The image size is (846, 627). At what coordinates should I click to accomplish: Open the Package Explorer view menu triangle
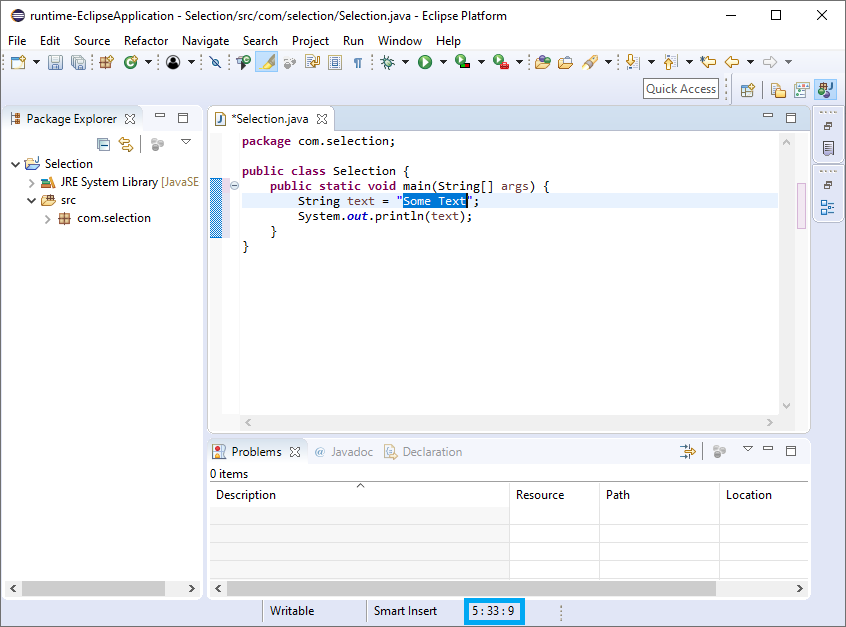[x=187, y=143]
